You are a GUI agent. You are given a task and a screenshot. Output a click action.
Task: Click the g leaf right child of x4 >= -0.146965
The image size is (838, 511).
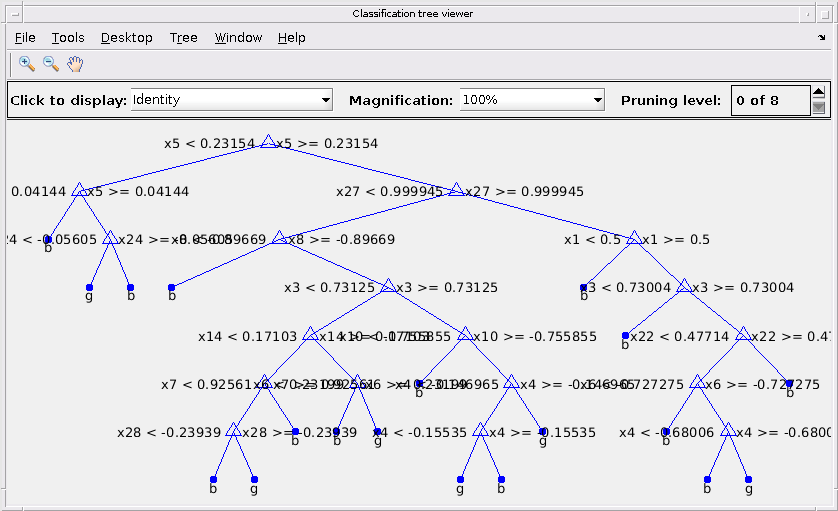[x=542, y=432]
